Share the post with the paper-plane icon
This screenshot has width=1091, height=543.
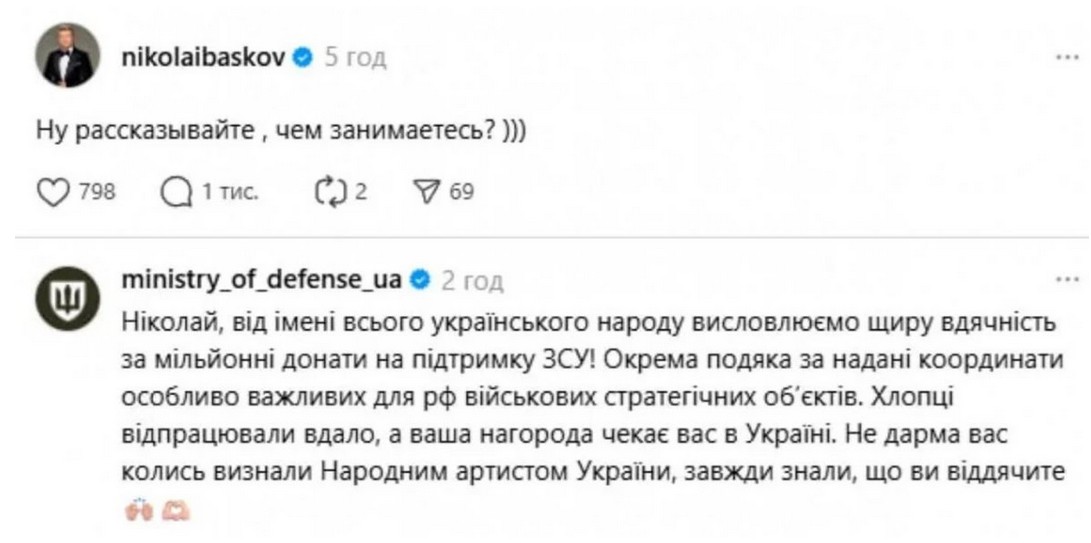[428, 190]
